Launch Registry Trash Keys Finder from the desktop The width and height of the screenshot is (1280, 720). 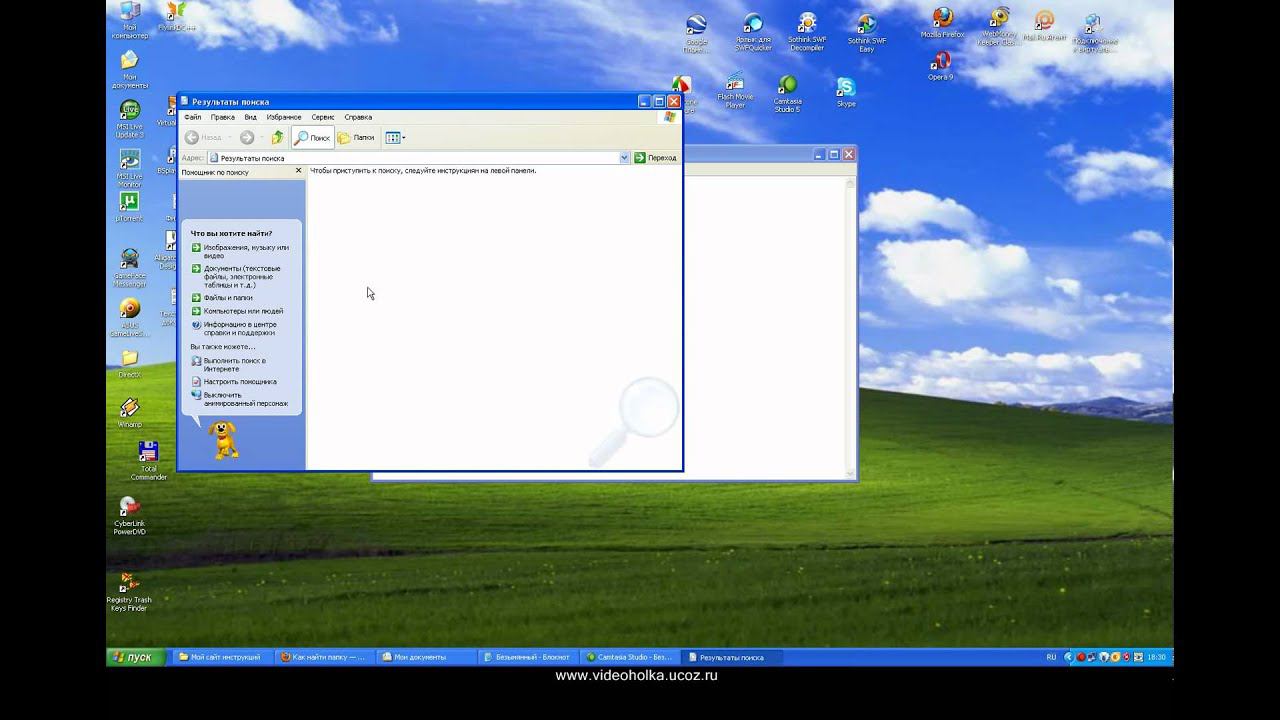129,590
